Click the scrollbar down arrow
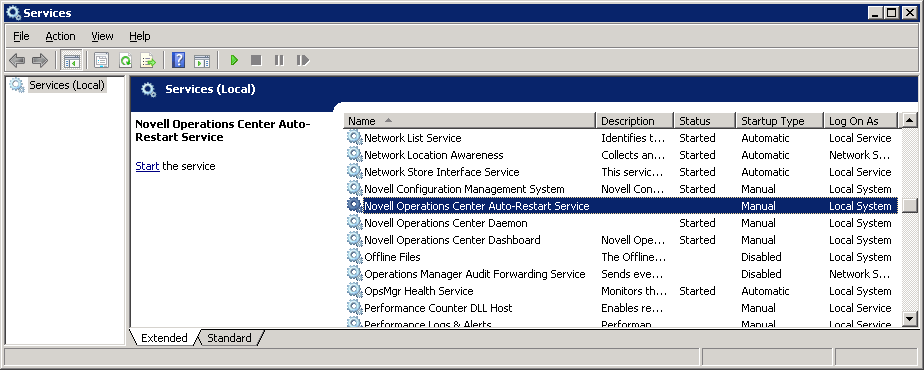Image resolution: width=924 pixels, height=370 pixels. 910,319
